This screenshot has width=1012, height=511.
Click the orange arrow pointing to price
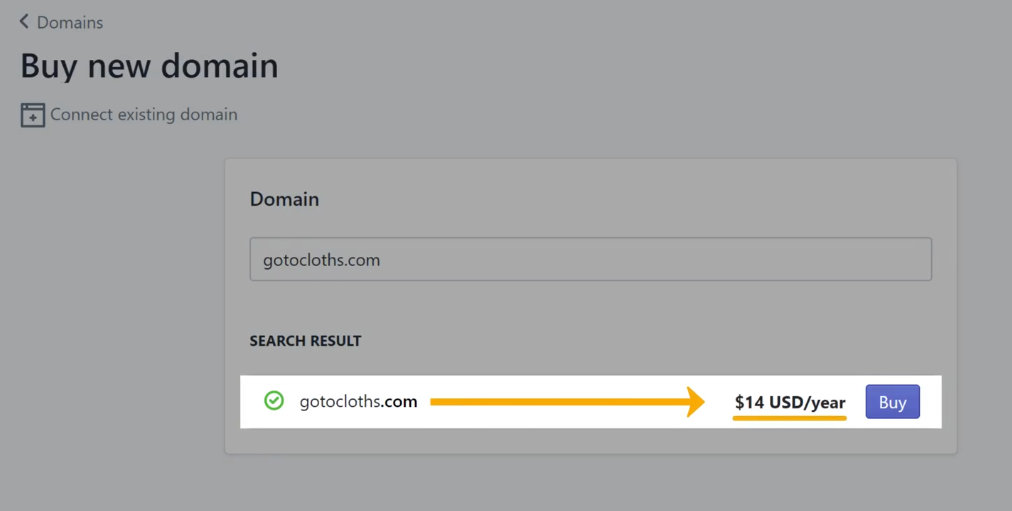click(567, 402)
